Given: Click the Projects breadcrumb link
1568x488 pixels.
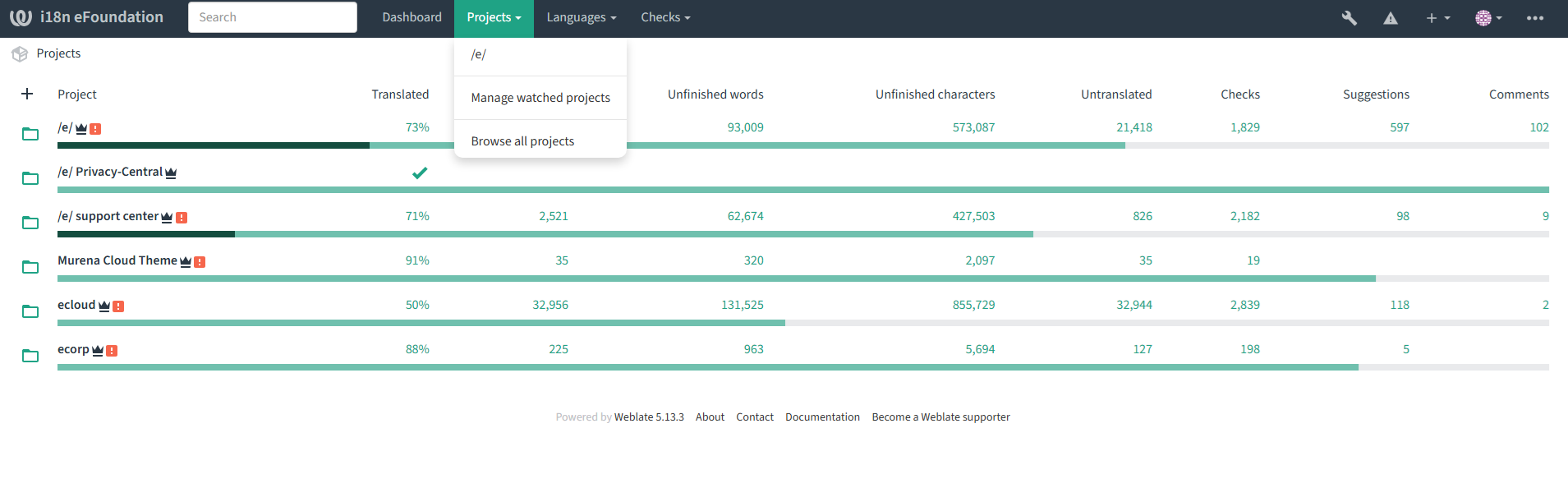Looking at the screenshot, I should tap(58, 53).
